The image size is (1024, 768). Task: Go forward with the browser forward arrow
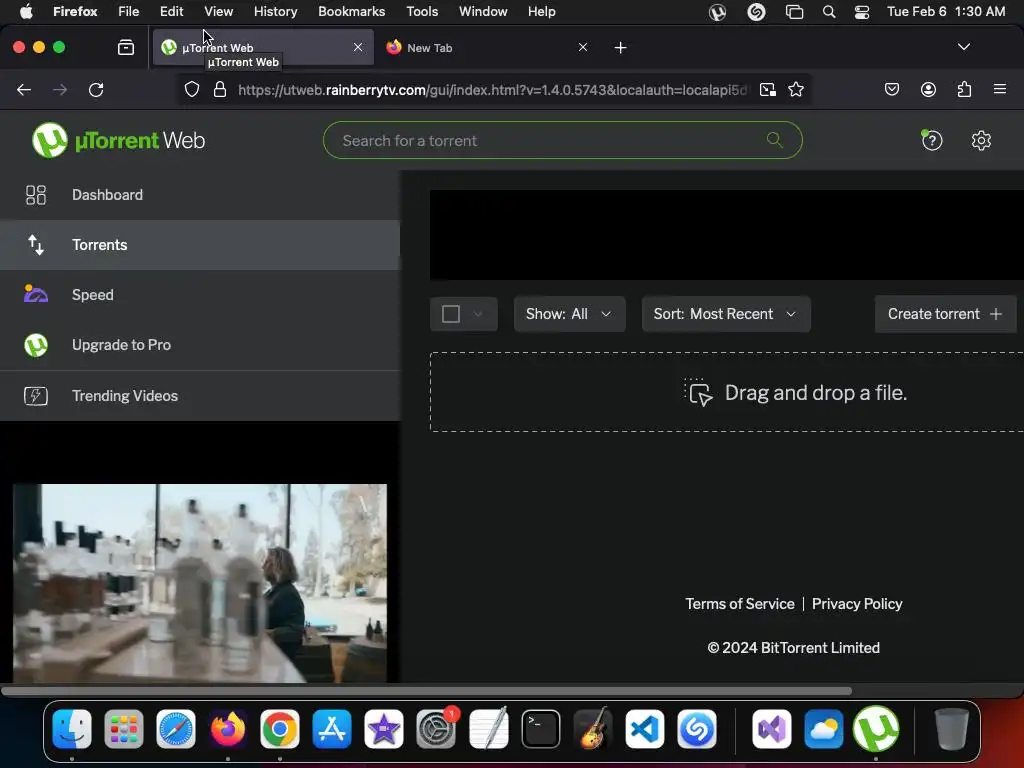click(x=60, y=89)
